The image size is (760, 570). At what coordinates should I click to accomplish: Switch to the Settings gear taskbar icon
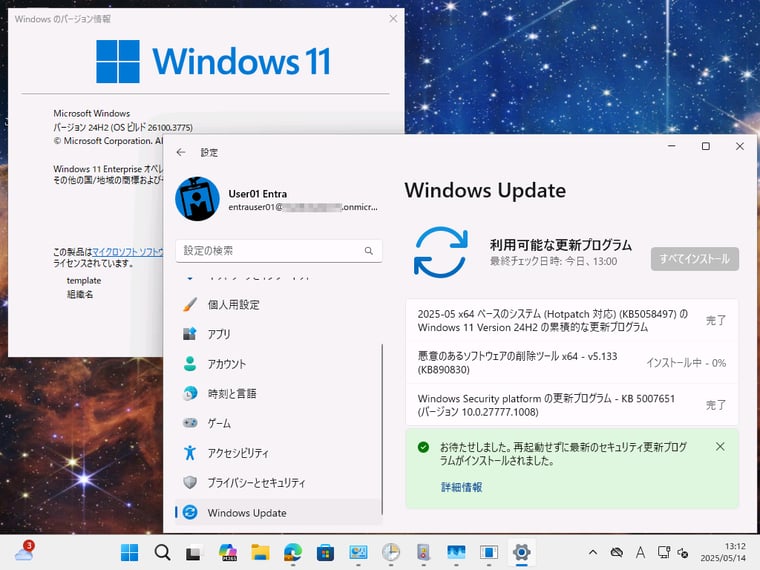pyautogui.click(x=522, y=552)
